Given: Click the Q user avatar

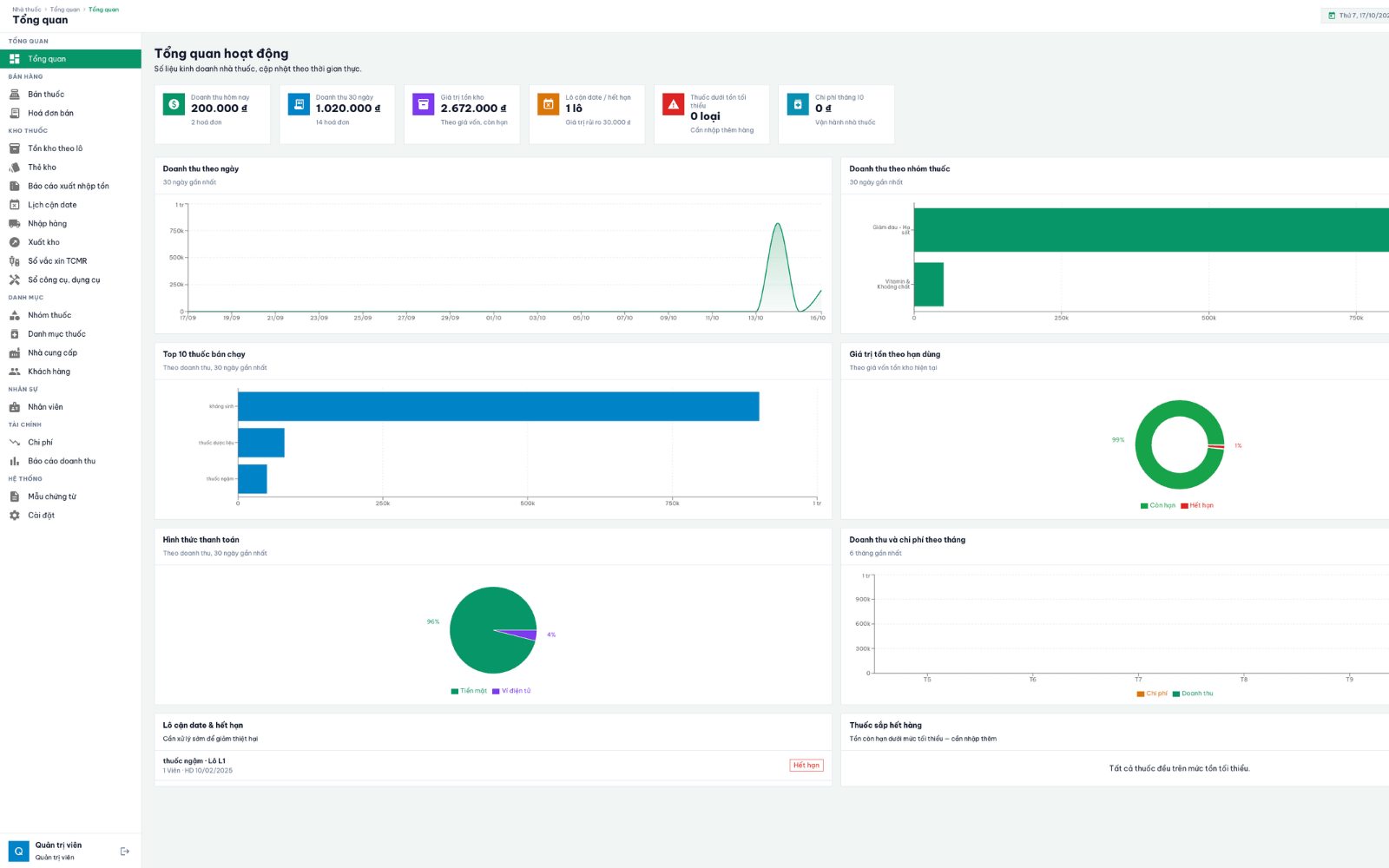Looking at the screenshot, I should click(x=18, y=852).
